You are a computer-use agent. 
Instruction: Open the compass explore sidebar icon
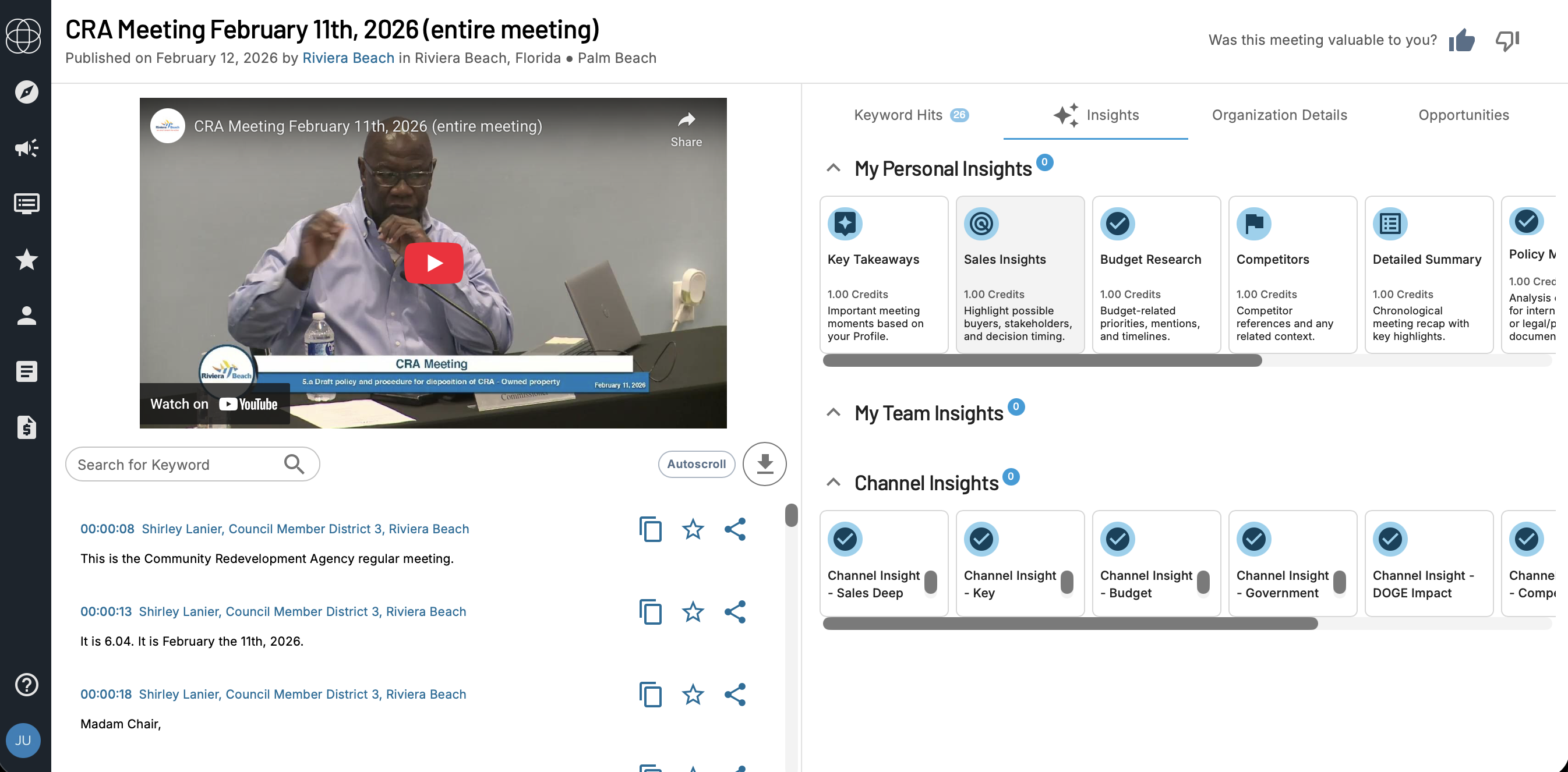[x=26, y=92]
